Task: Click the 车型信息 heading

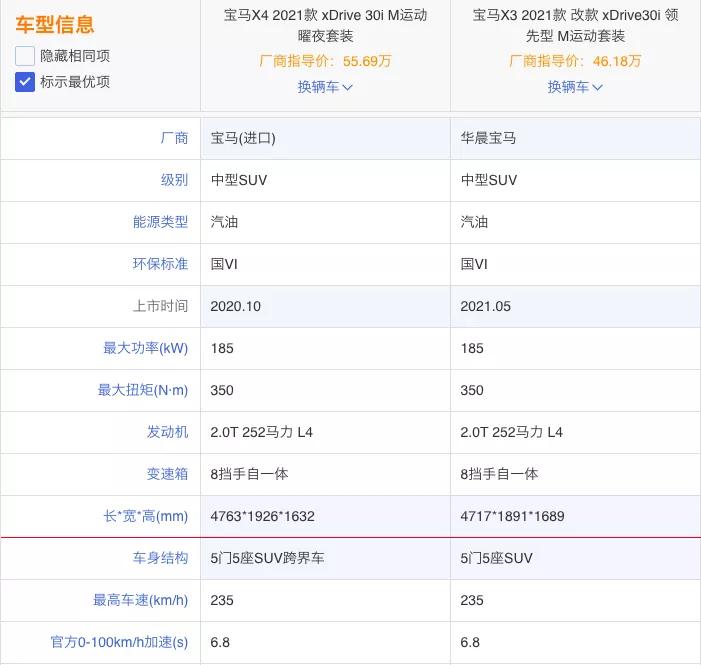Action: pyautogui.click(x=55, y=24)
